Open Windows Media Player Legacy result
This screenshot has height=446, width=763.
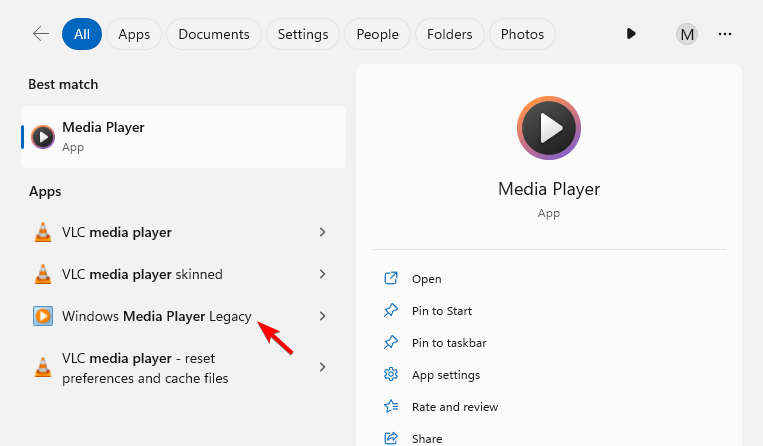(x=157, y=316)
